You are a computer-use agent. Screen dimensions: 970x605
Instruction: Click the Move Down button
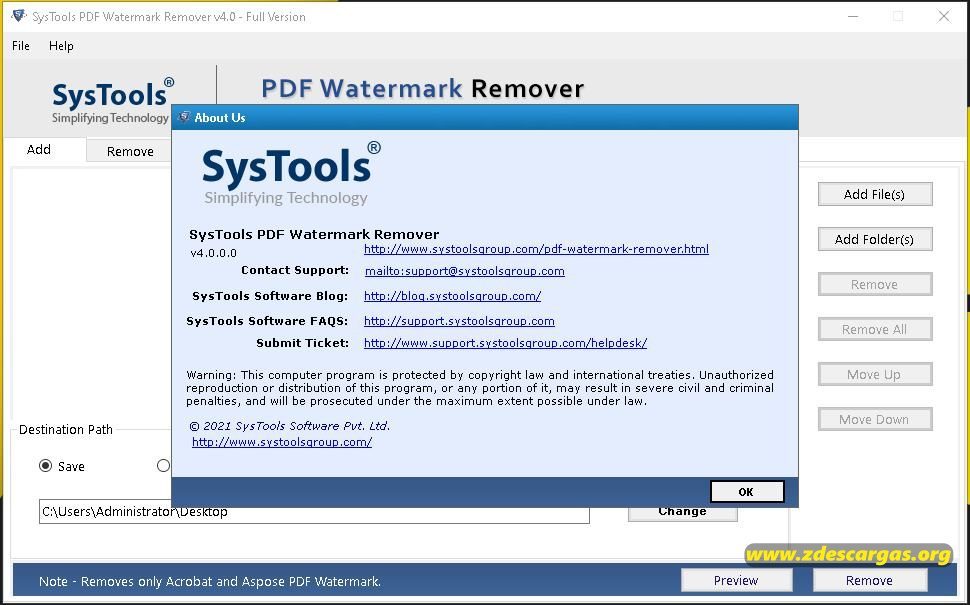pyautogui.click(x=875, y=419)
